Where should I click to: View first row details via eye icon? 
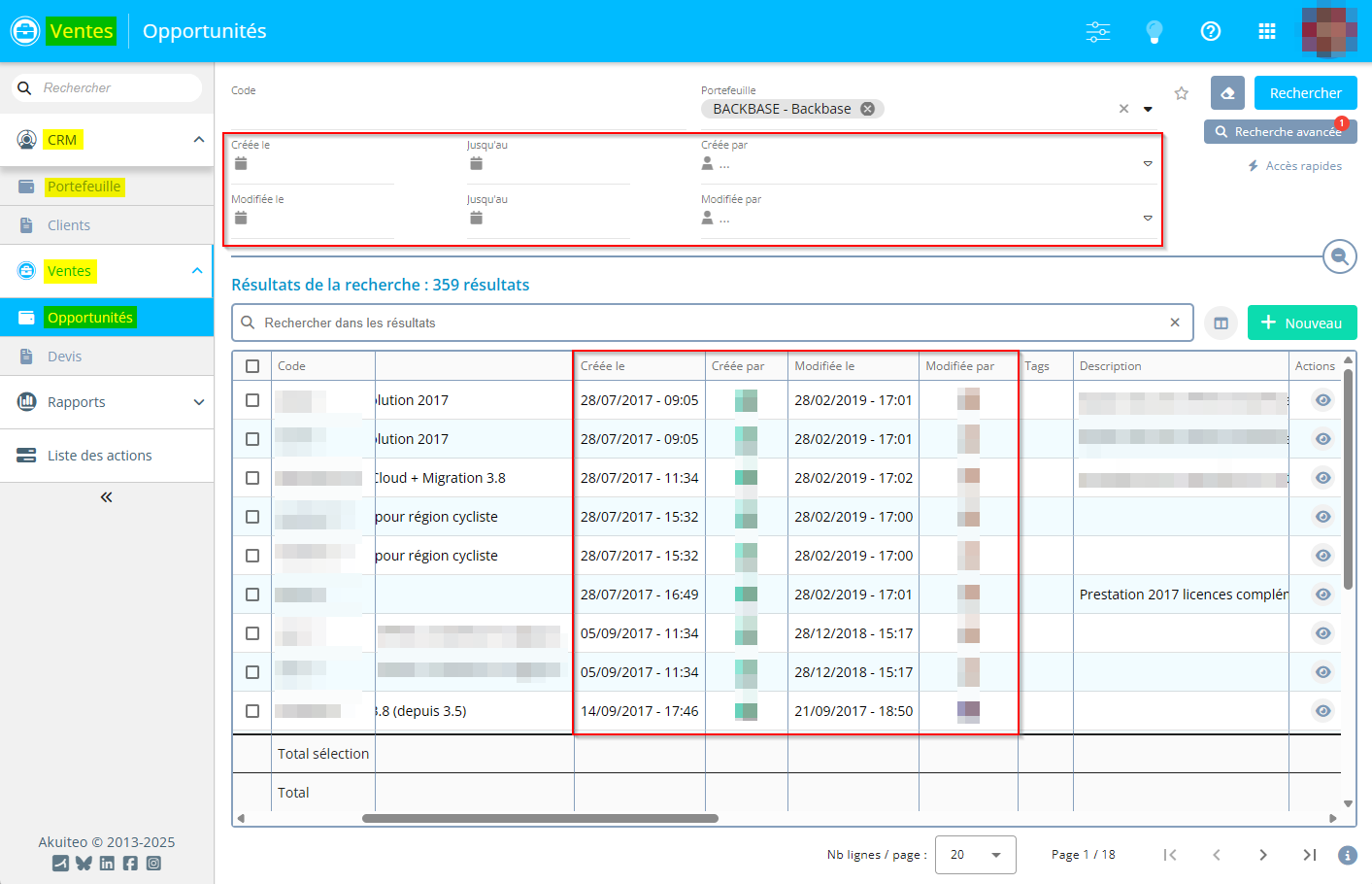[1322, 400]
